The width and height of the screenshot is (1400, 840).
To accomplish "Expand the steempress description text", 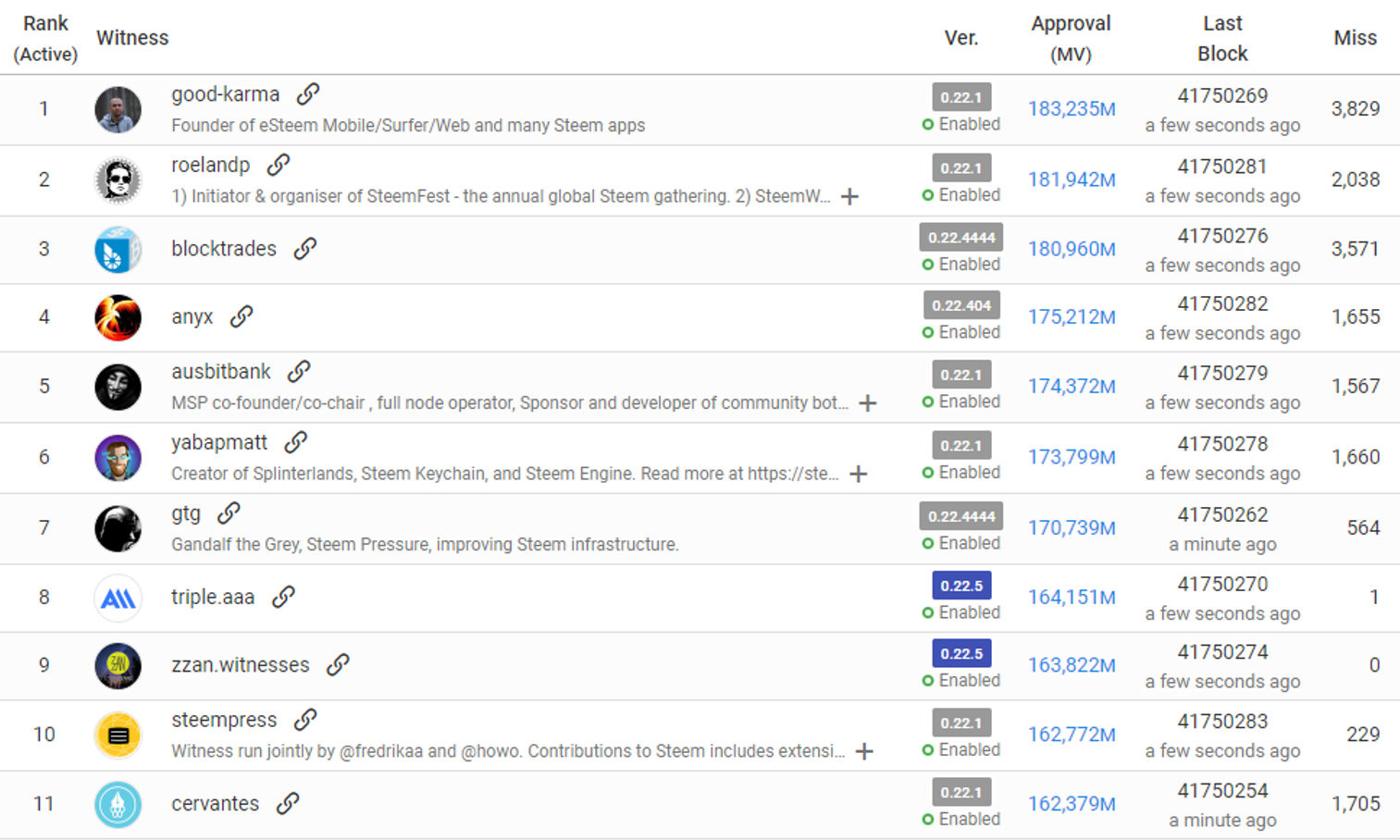I will pos(864,751).
